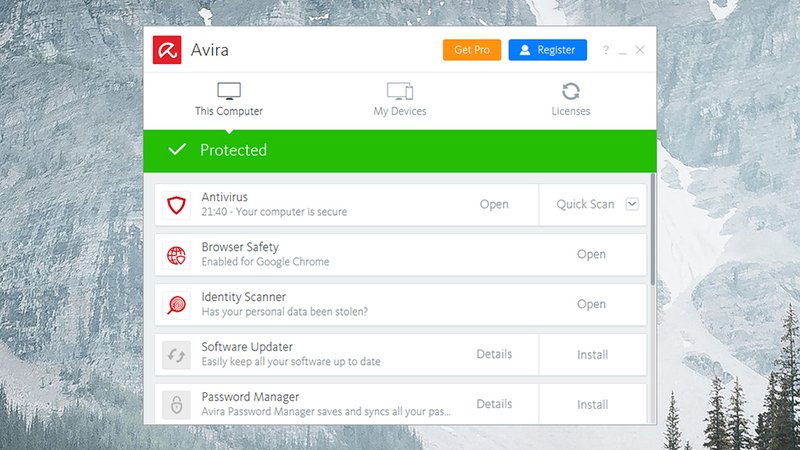800x450 pixels.
Task: Click the My Devices icon
Action: pyautogui.click(x=400, y=91)
